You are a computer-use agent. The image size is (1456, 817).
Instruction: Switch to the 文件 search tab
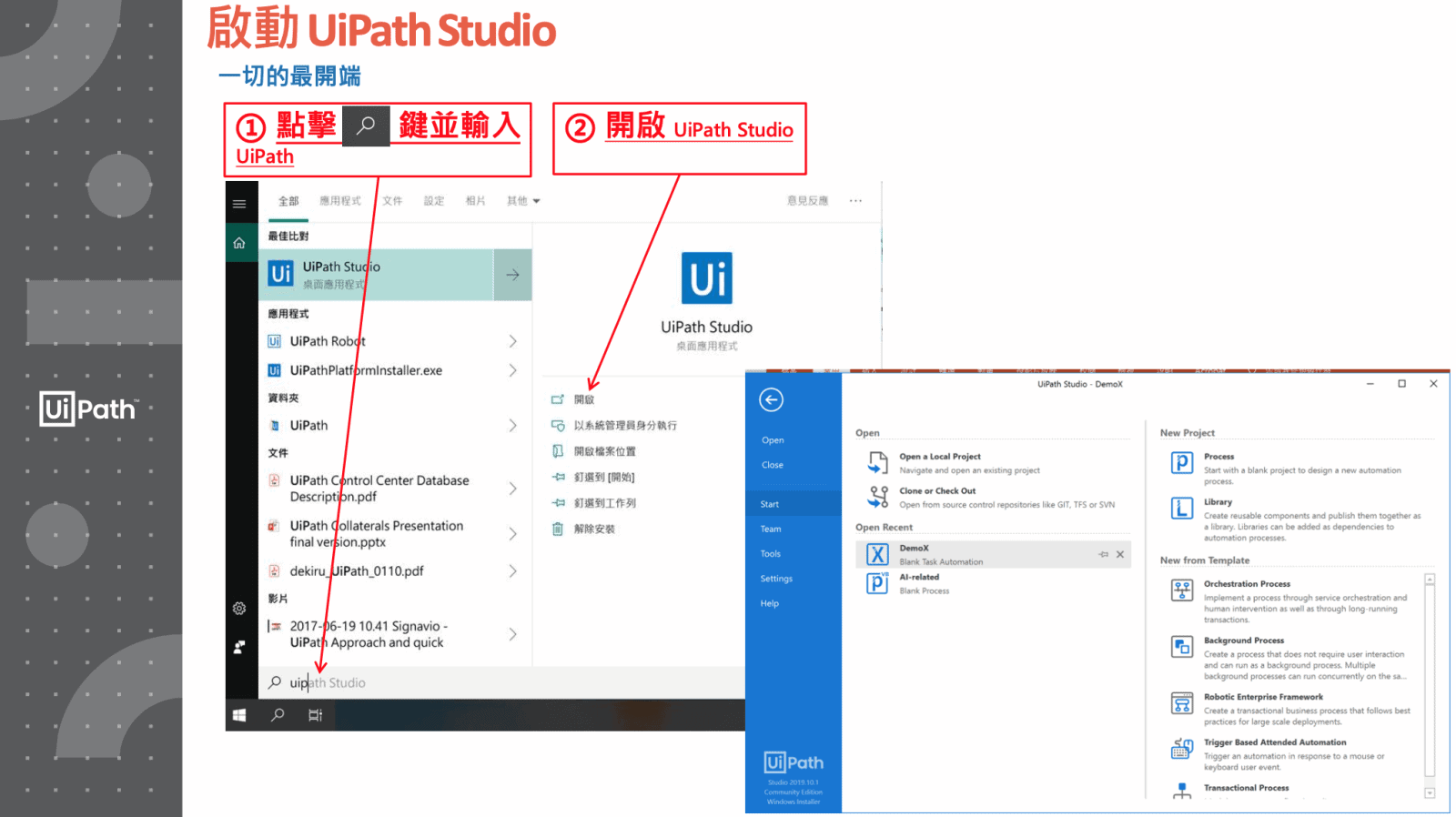pyautogui.click(x=392, y=201)
